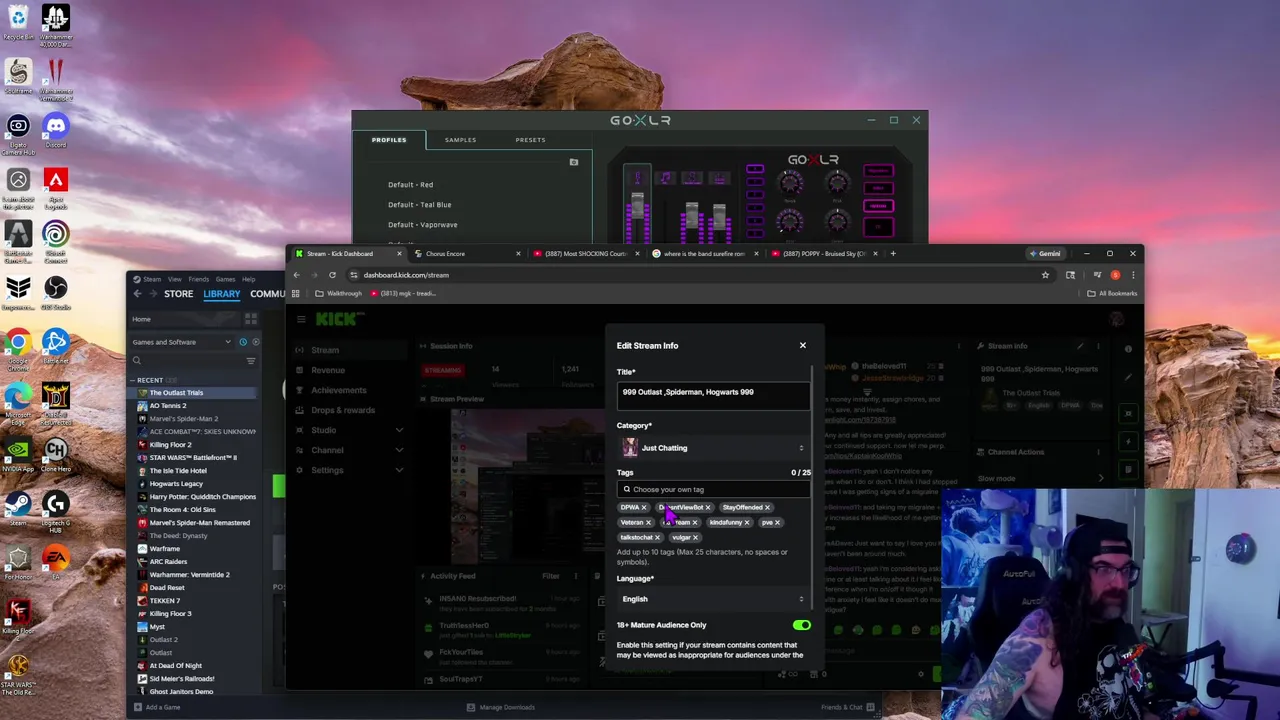Image resolution: width=1280 pixels, height=720 pixels.
Task: Open the Steam Games menu
Action: (x=225, y=279)
